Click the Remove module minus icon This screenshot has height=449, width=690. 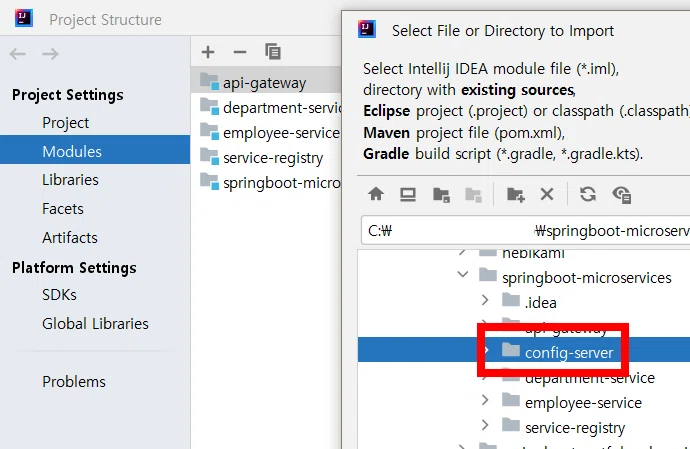click(x=240, y=52)
